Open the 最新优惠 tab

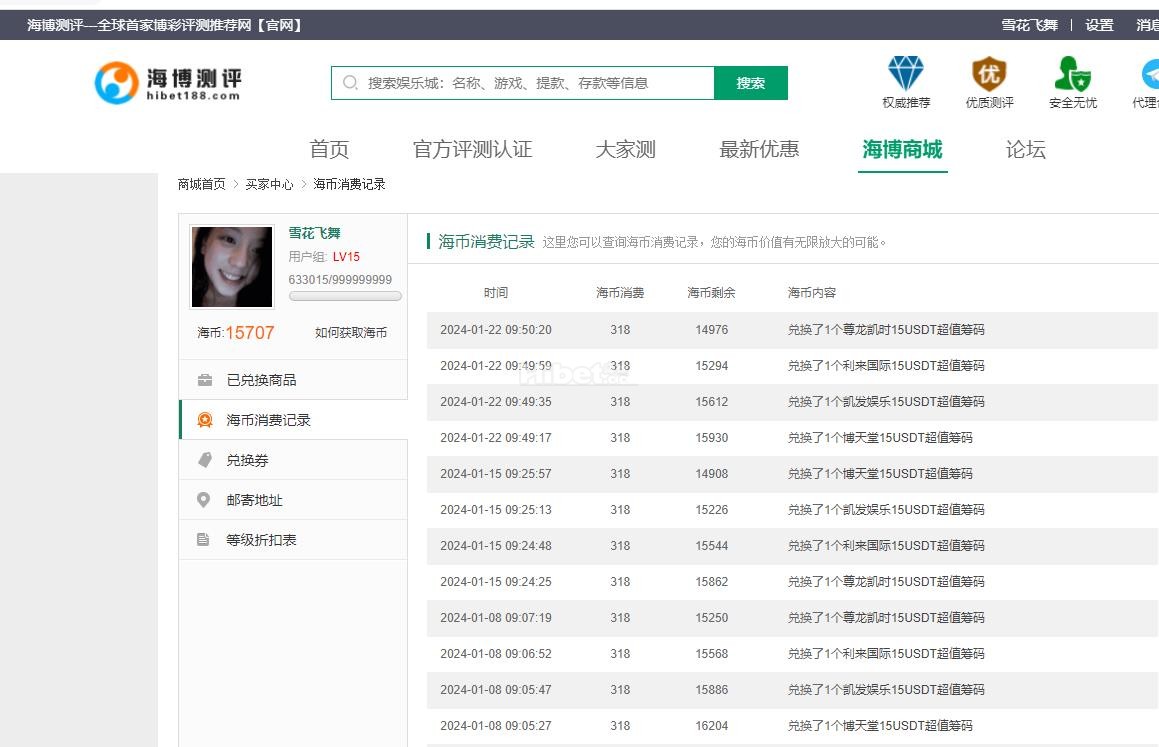click(759, 150)
